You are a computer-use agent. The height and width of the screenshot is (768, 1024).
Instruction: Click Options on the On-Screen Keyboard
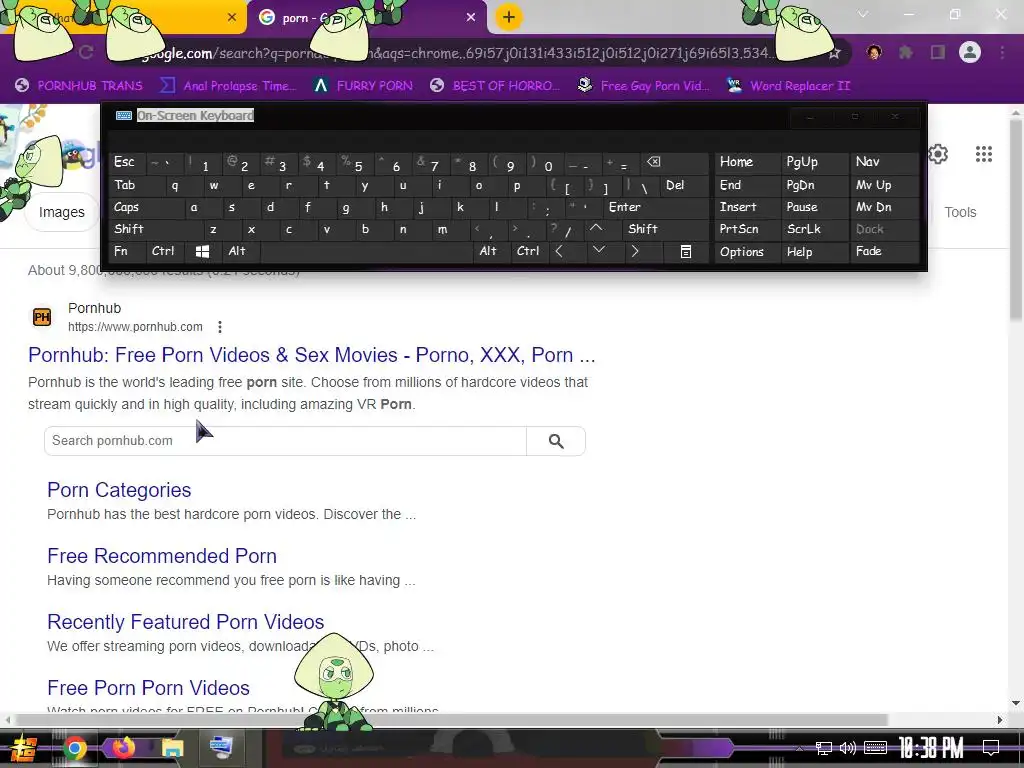point(748,251)
